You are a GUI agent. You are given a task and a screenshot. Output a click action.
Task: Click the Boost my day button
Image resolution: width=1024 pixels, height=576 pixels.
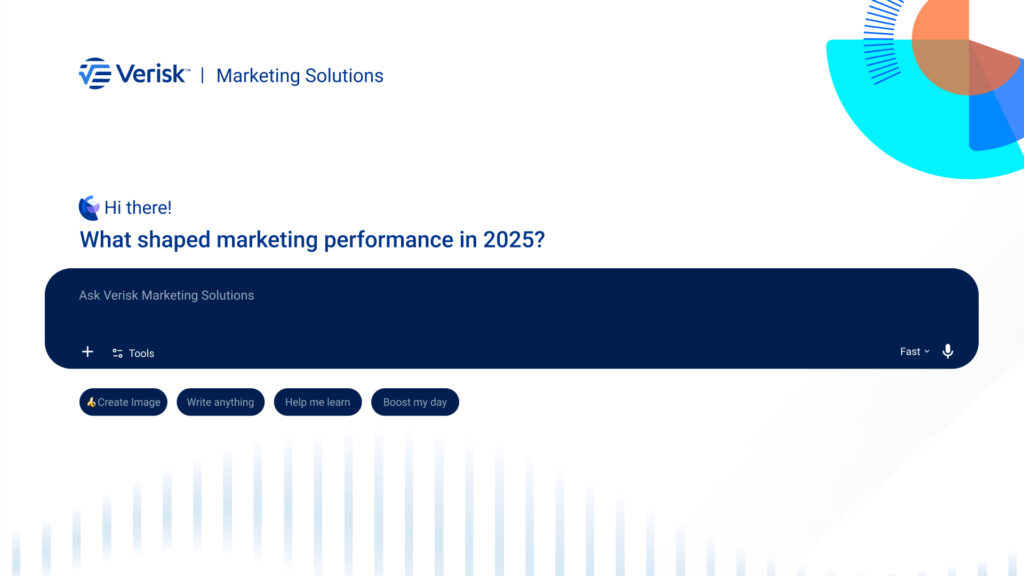pyautogui.click(x=415, y=402)
